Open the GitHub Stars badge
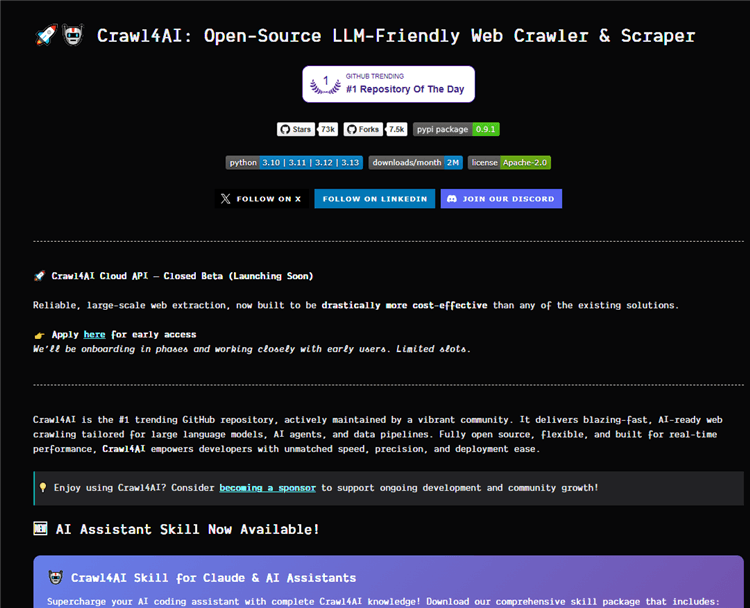750x608 pixels. point(296,129)
